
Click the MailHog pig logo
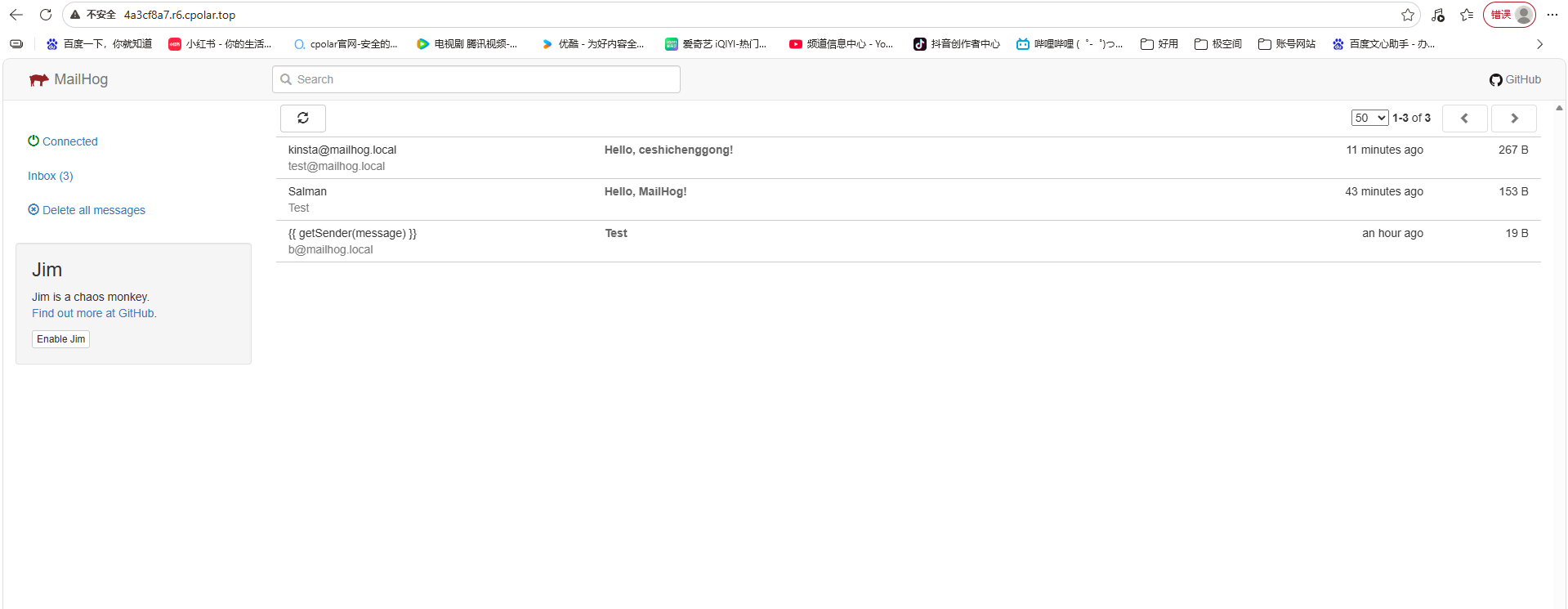click(x=38, y=80)
